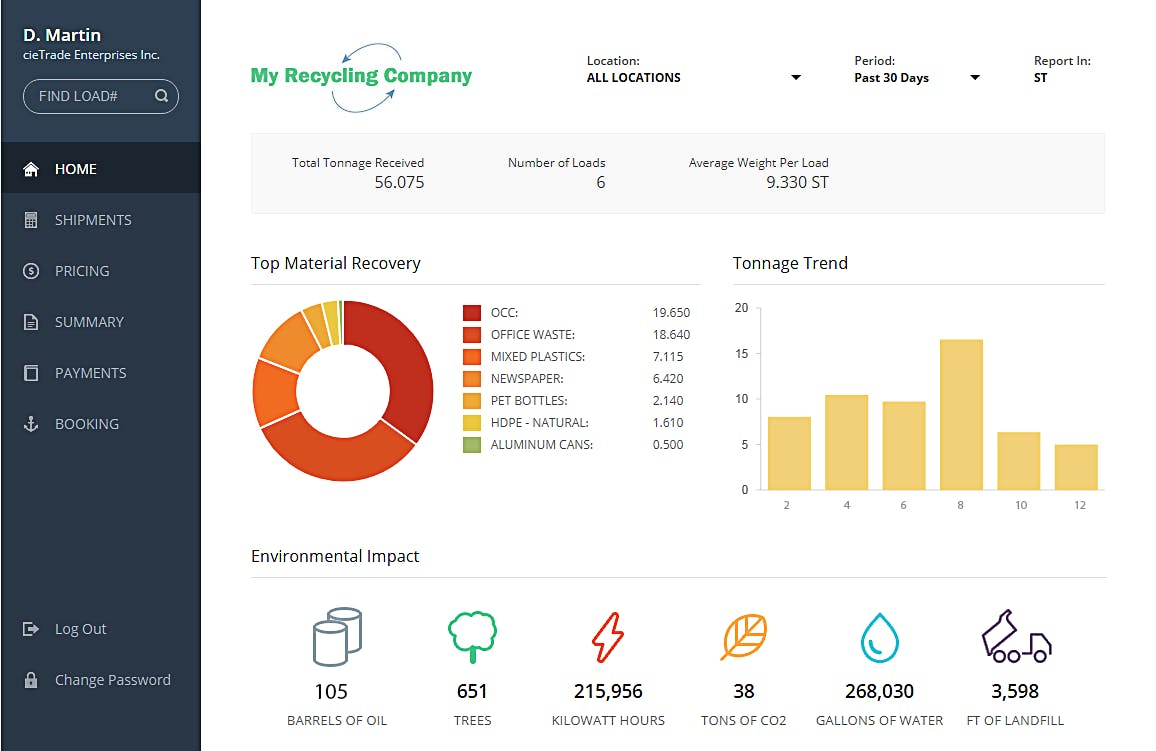Click Average Weight value 9.330 ST
The height and width of the screenshot is (751, 1156).
coord(797,182)
